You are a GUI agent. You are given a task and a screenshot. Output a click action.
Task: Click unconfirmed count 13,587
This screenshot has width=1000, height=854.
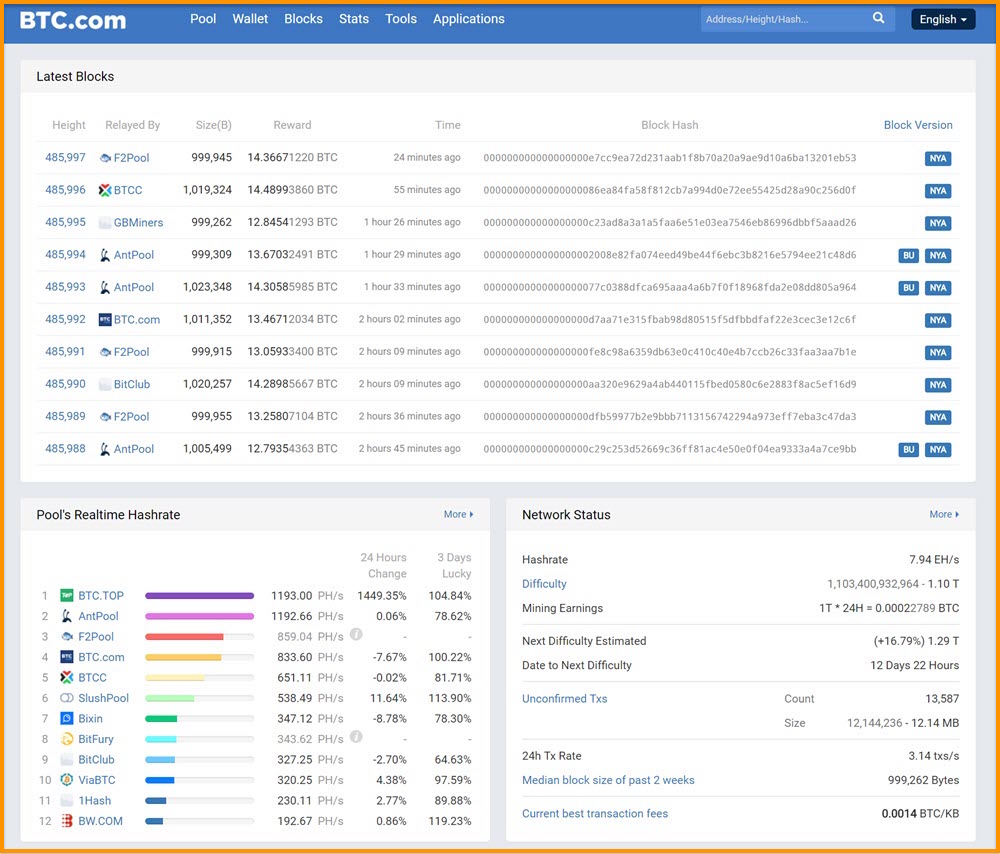(x=942, y=698)
